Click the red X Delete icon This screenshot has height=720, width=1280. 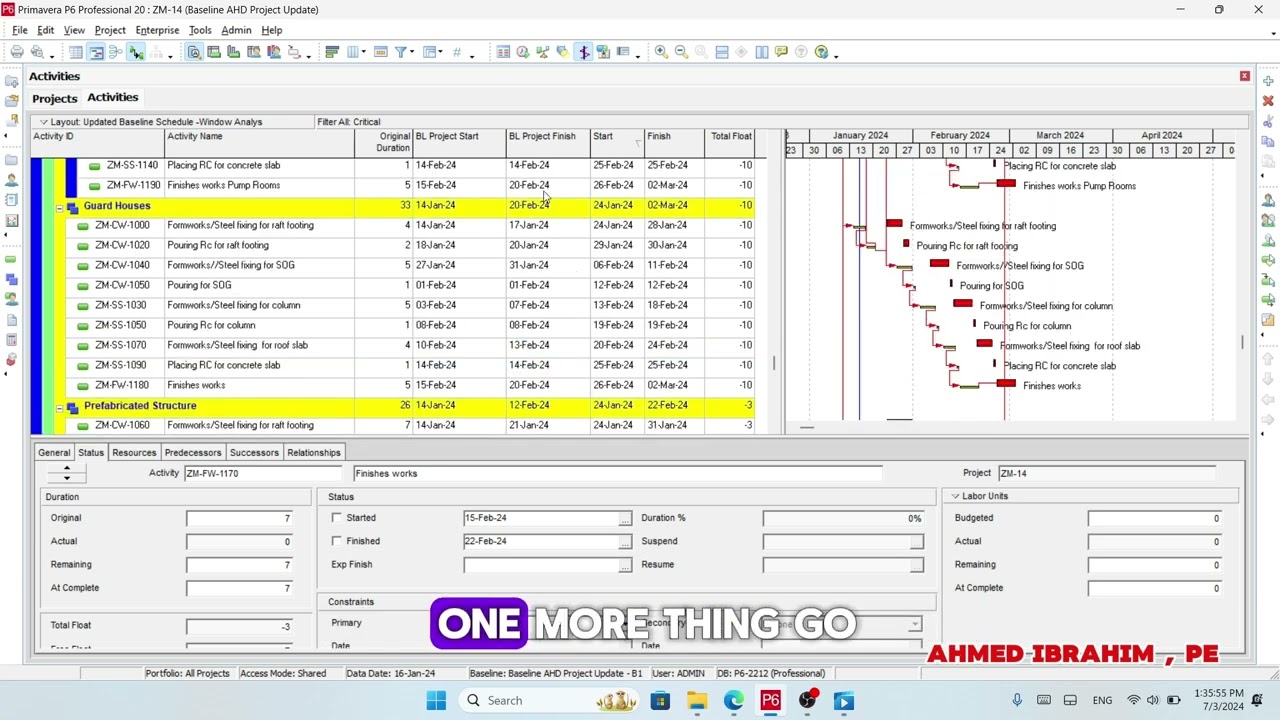pos(1268,101)
